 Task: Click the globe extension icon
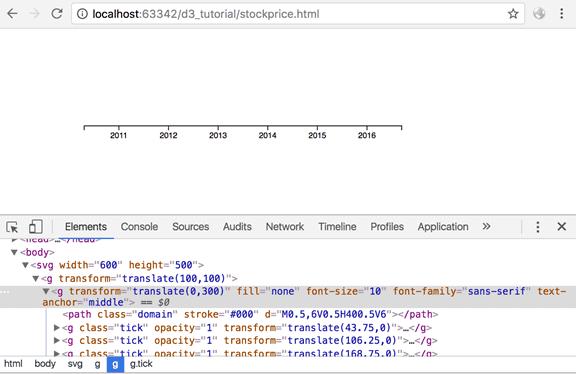coord(539,14)
